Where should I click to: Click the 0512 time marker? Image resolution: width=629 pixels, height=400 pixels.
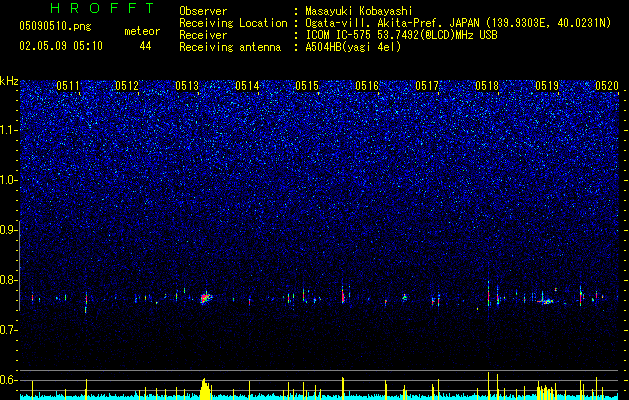click(127, 86)
